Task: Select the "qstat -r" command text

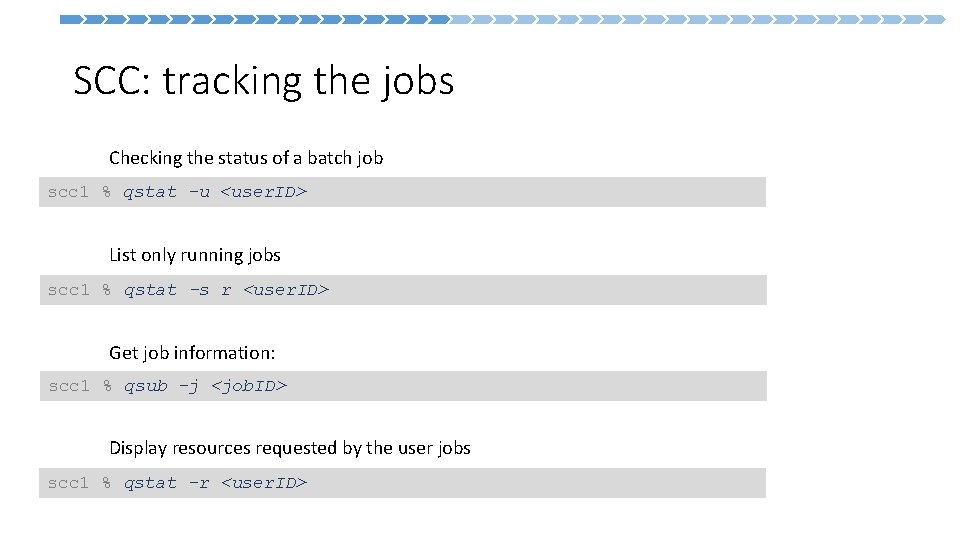Action: (x=166, y=483)
